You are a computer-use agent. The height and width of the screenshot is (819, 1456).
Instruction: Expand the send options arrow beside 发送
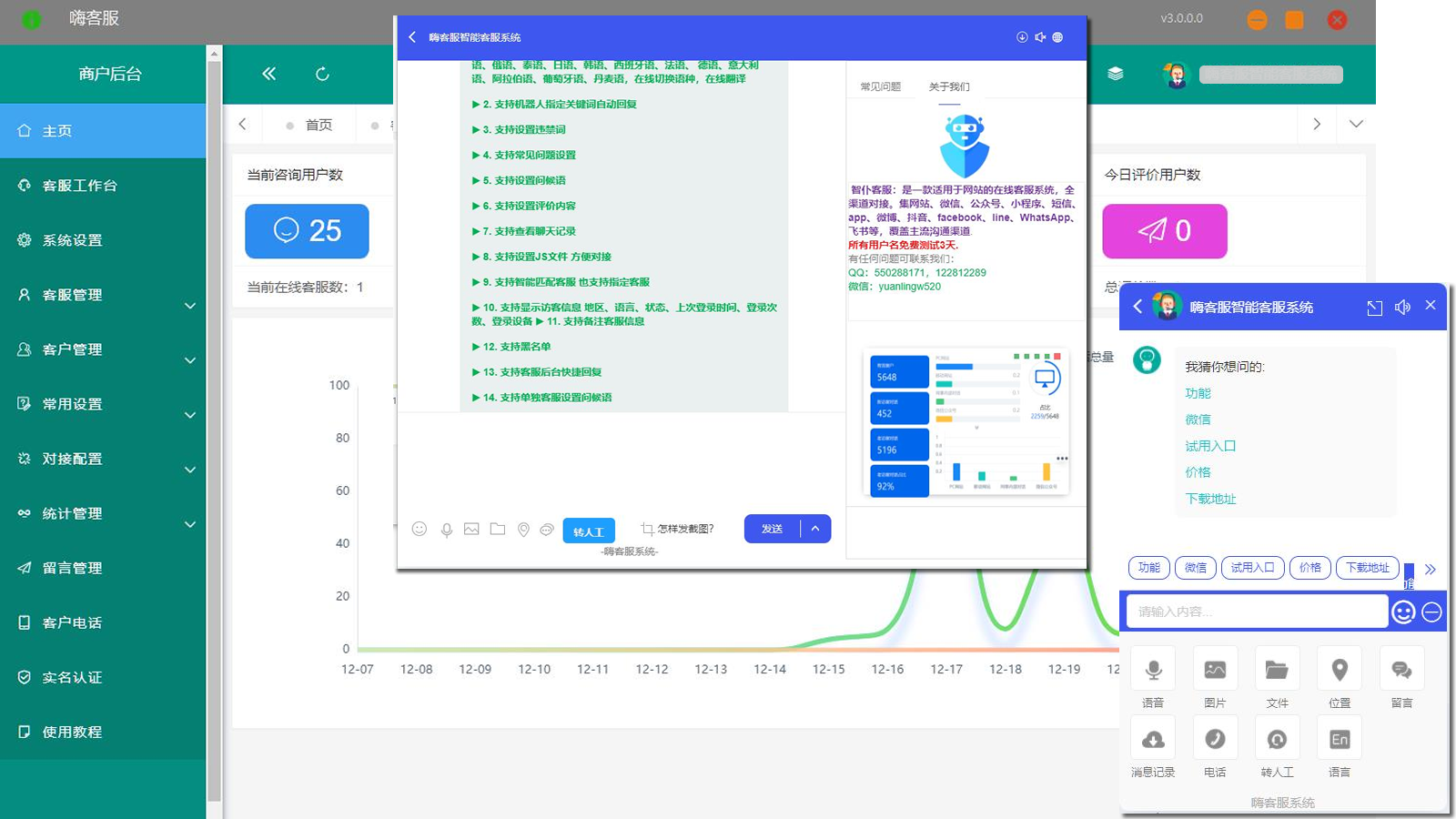(815, 529)
